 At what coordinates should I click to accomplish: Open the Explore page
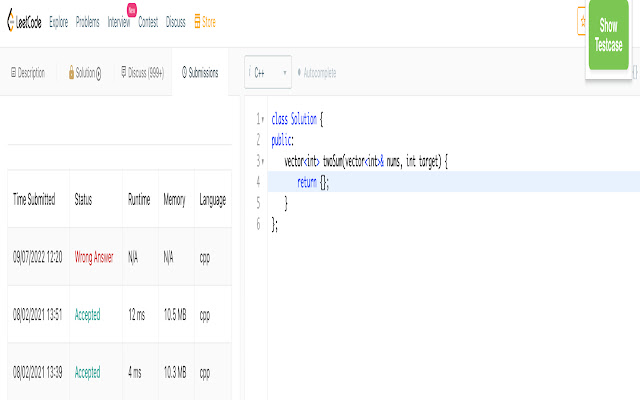59,22
